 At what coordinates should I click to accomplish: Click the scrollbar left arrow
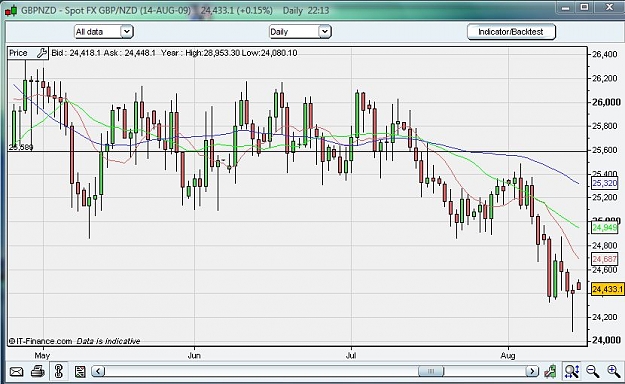pyautogui.click(x=98, y=371)
